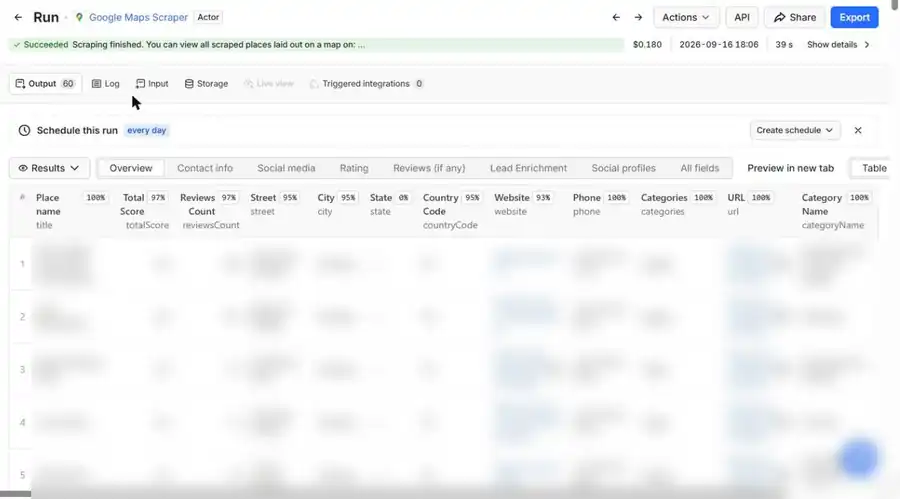Click the State column header
900x499 pixels.
[390, 204]
